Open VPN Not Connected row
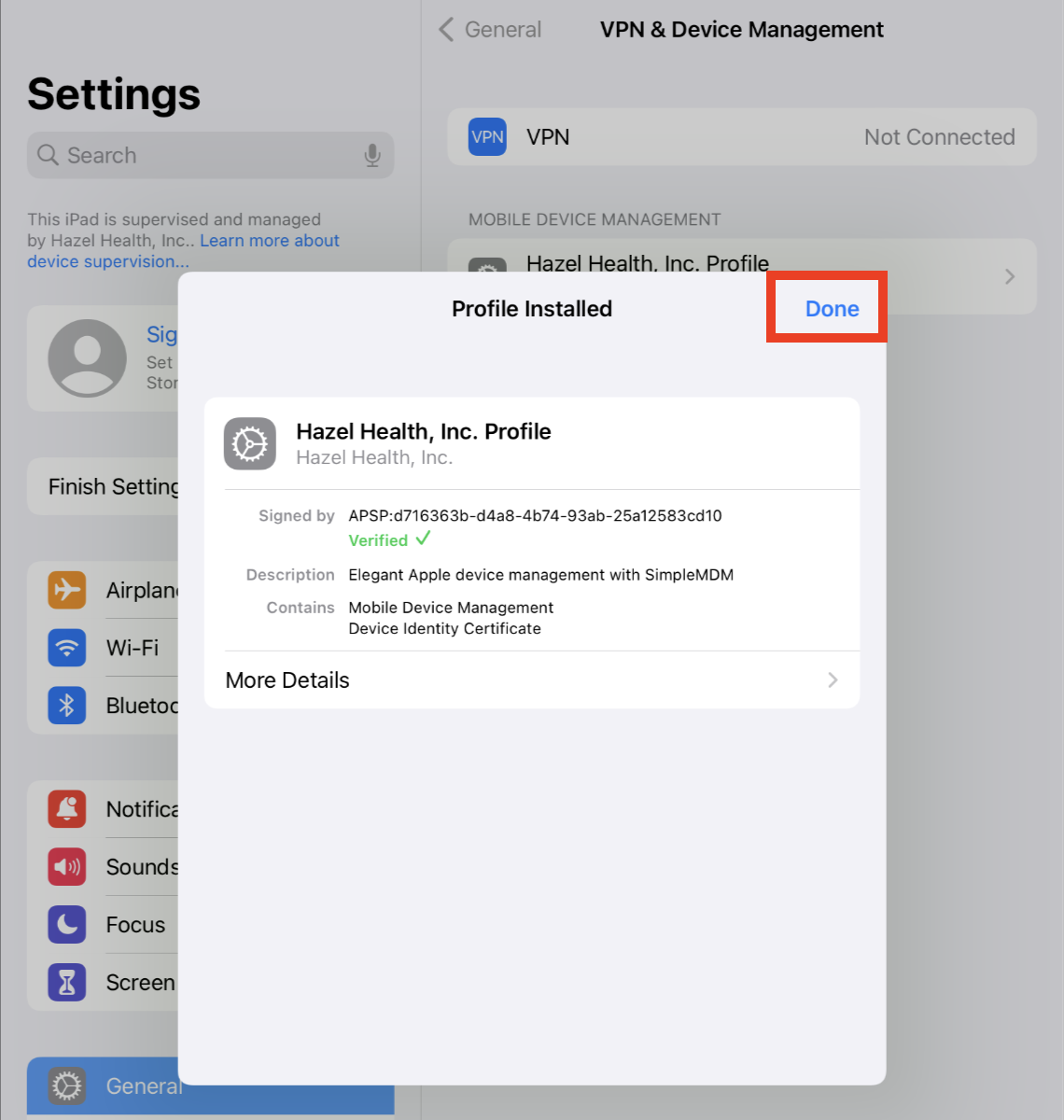This screenshot has height=1120, width=1064. (742, 137)
